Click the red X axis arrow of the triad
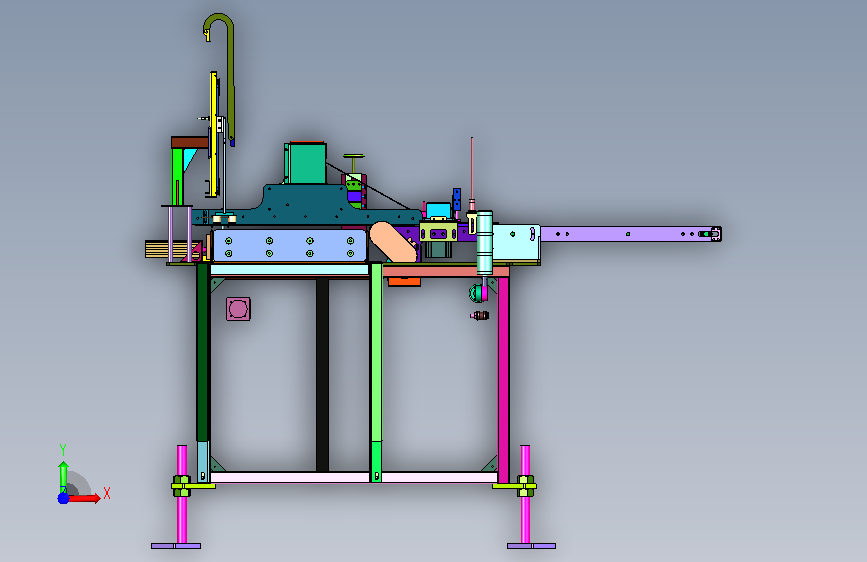Image resolution: width=867 pixels, height=562 pixels. point(84,498)
